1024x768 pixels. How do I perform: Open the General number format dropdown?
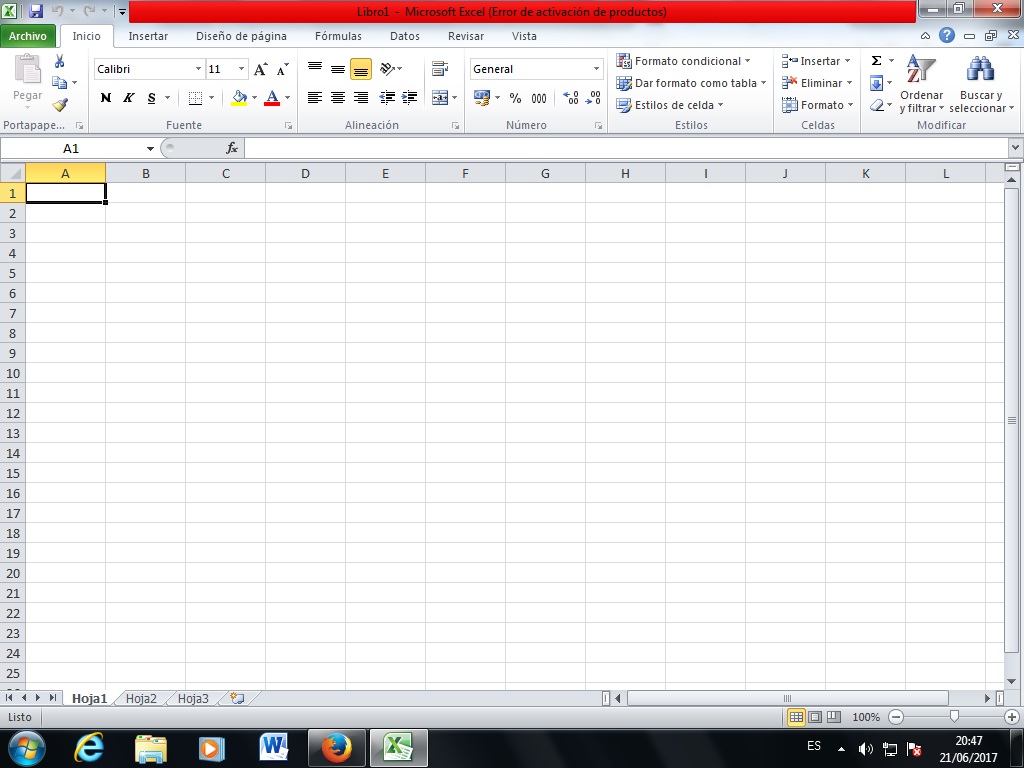coord(596,69)
